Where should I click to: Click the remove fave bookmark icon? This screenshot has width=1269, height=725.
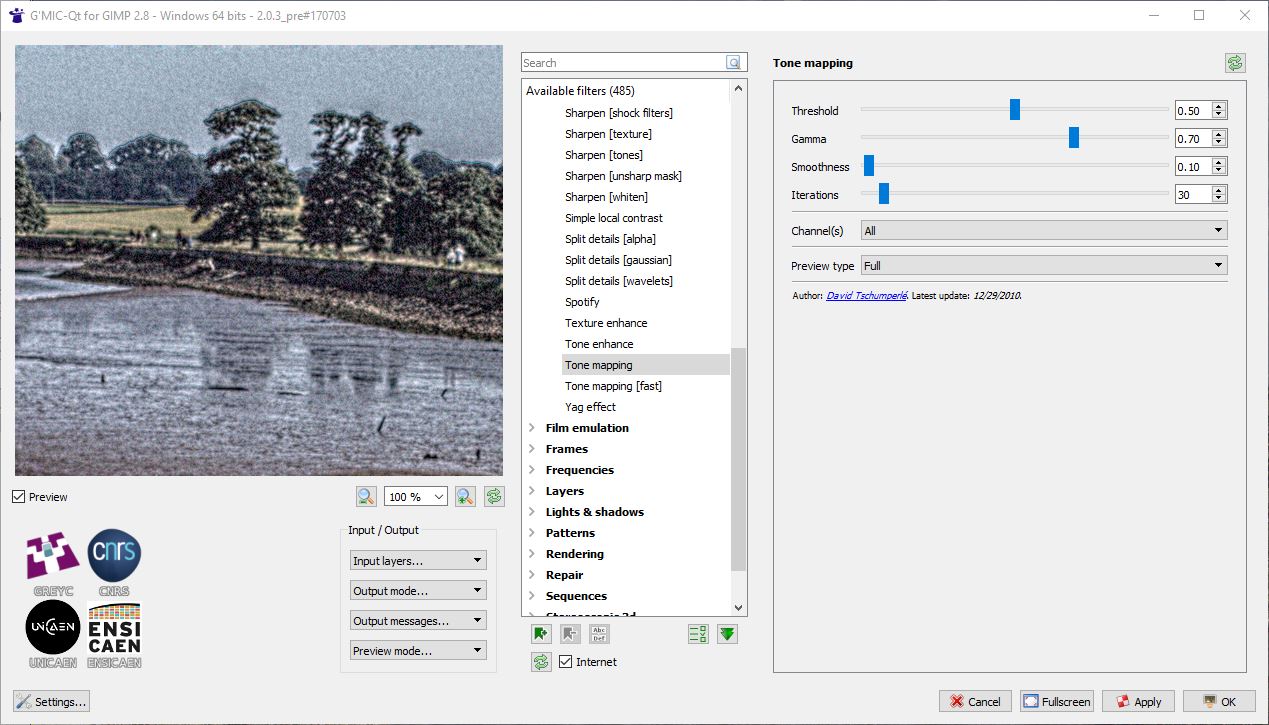tap(570, 633)
